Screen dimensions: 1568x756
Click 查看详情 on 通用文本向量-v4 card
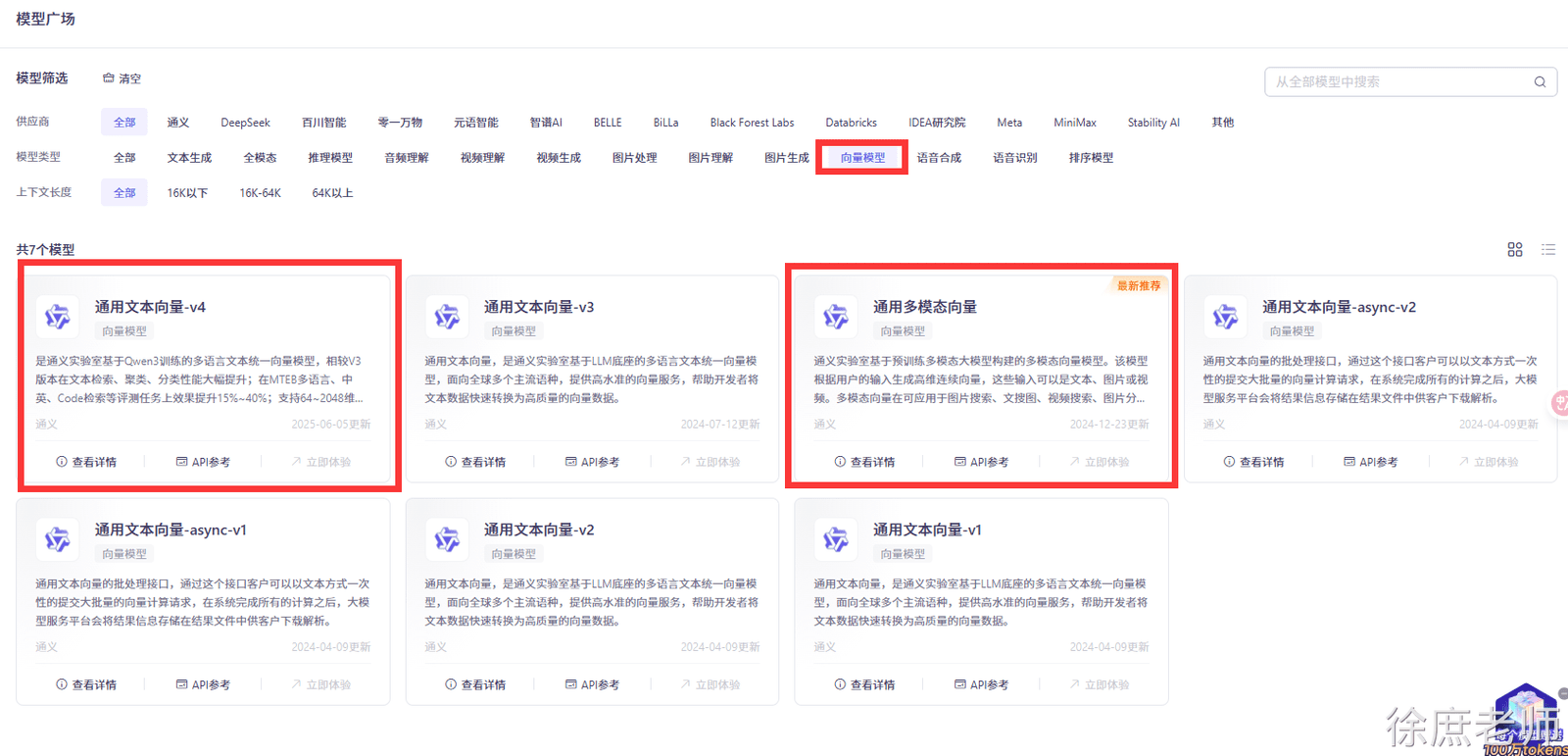[x=86, y=462]
